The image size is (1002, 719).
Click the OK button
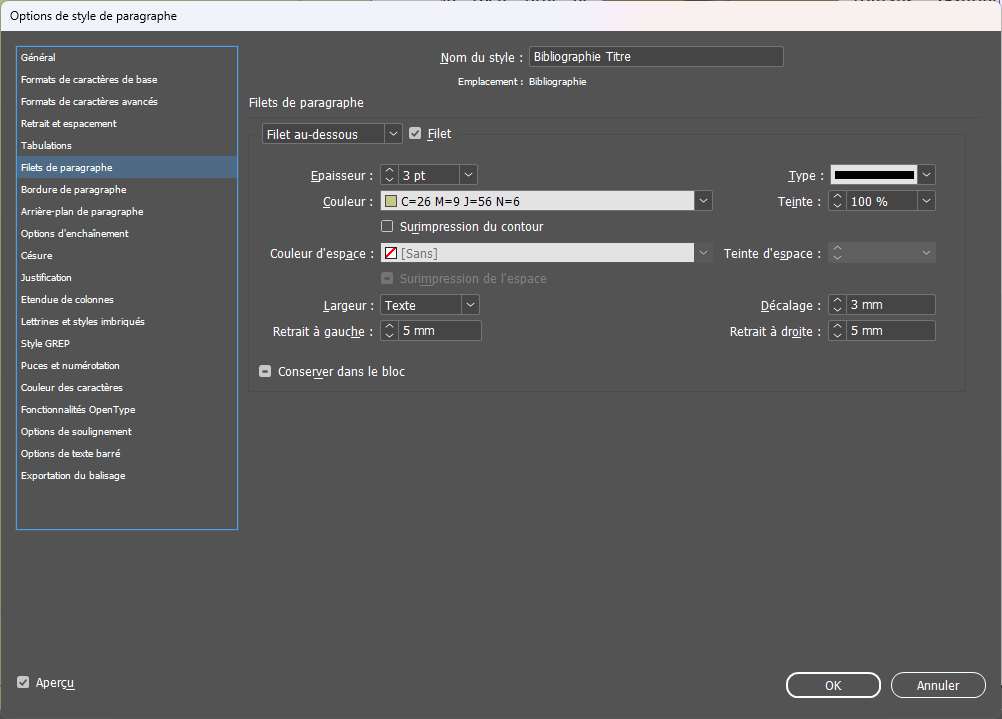click(x=832, y=685)
